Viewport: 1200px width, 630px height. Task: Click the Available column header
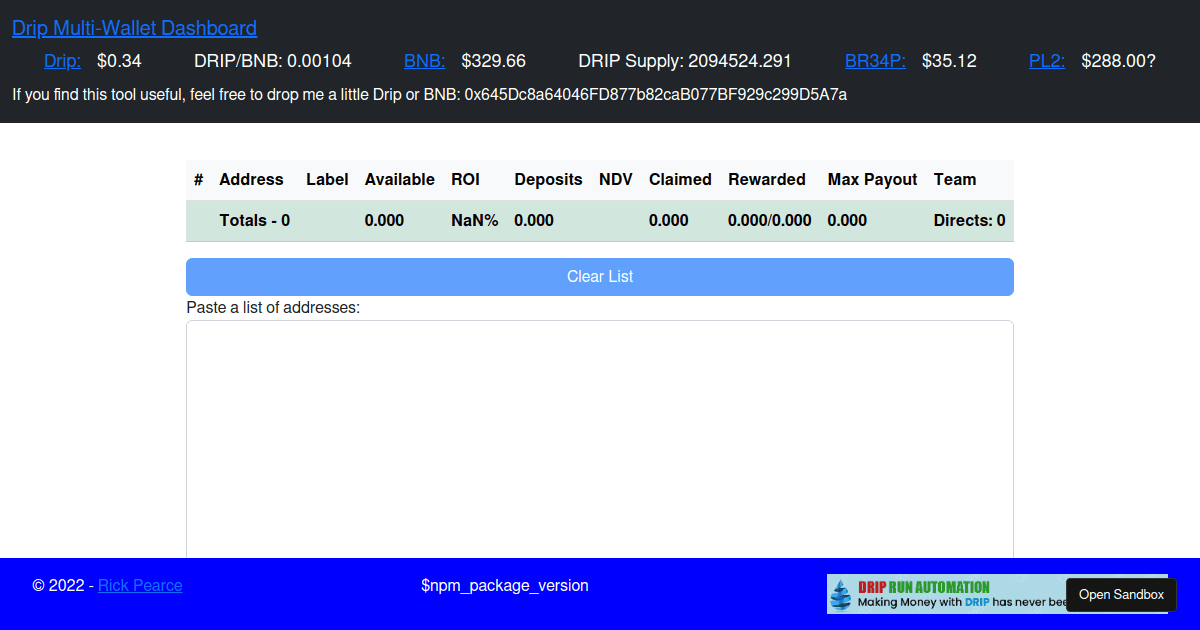click(399, 179)
